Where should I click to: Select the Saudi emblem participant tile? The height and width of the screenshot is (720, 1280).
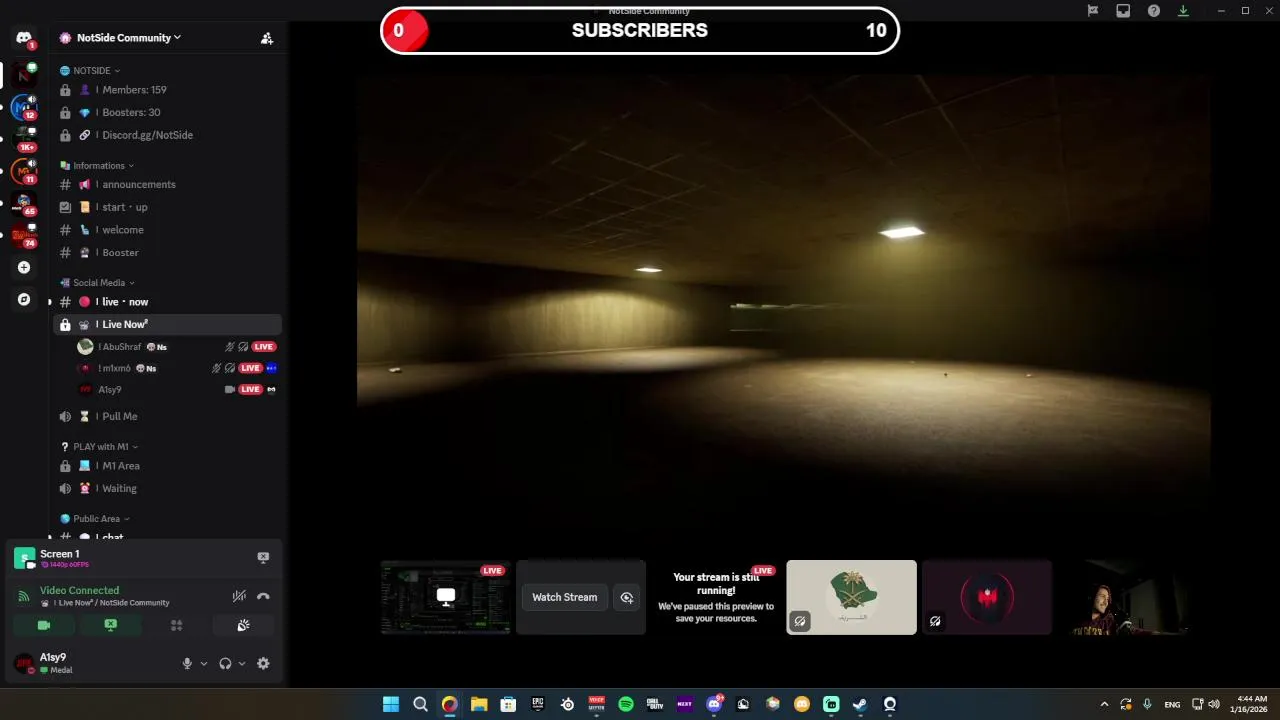click(x=851, y=597)
